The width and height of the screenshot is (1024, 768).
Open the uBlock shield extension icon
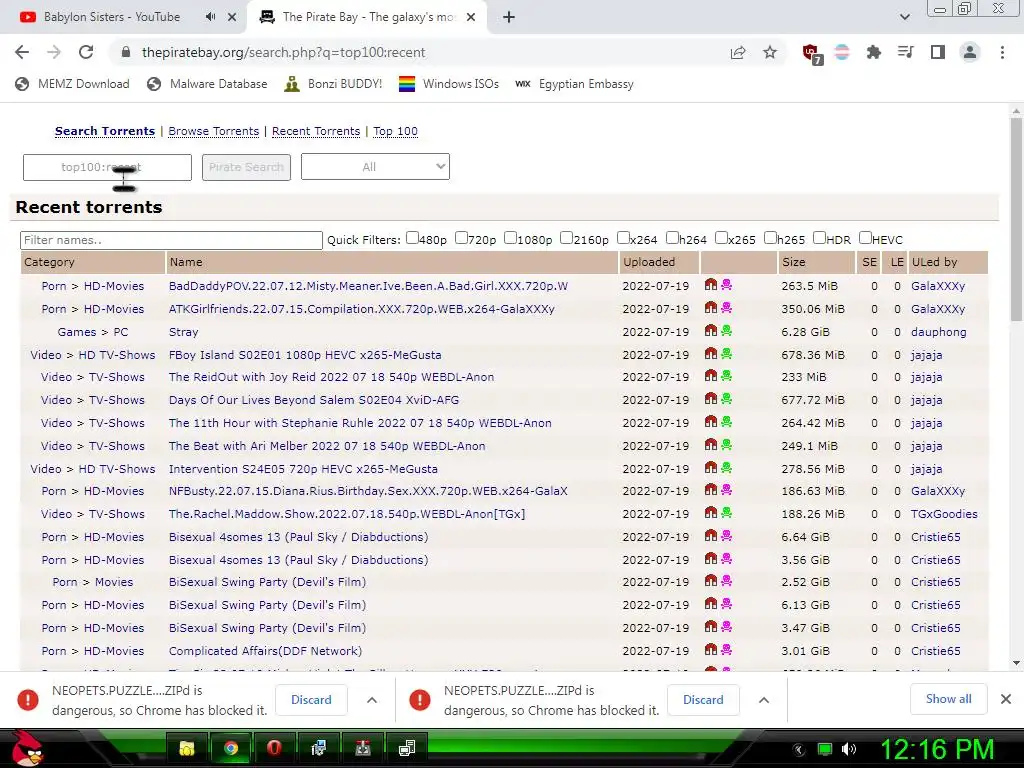(812, 53)
